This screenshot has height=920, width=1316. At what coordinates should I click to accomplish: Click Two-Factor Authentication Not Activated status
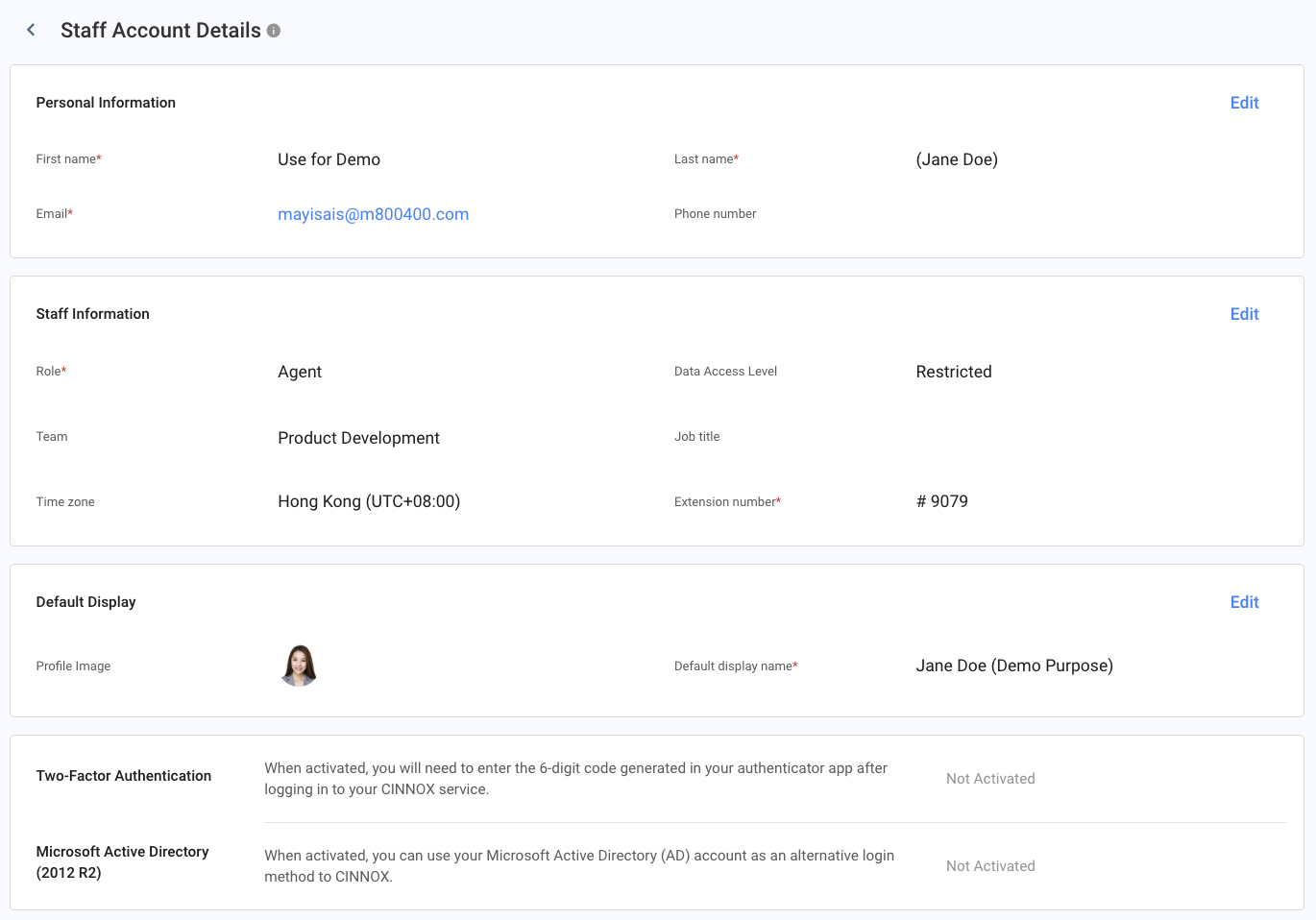990,779
